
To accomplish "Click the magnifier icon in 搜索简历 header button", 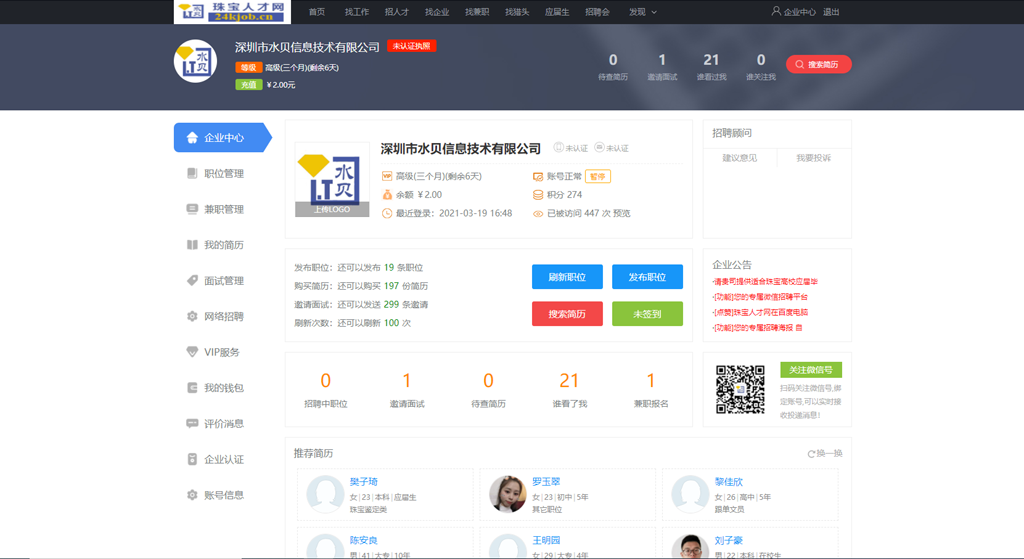I will coord(799,65).
